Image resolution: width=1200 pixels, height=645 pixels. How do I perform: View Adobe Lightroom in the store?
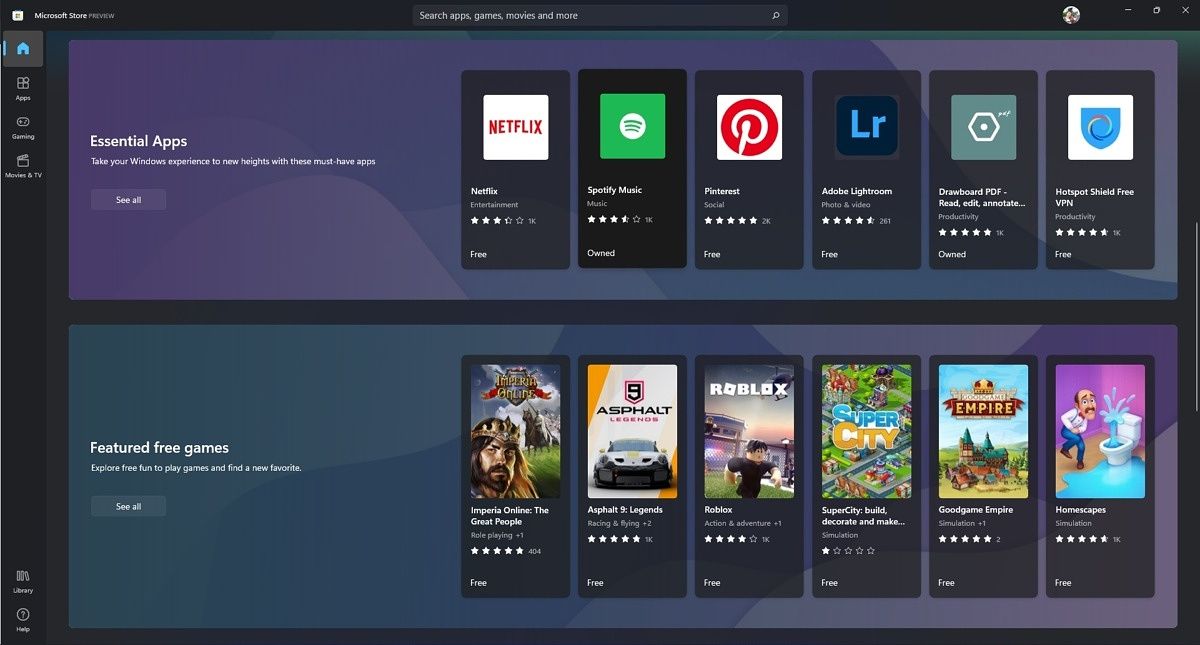[865, 168]
